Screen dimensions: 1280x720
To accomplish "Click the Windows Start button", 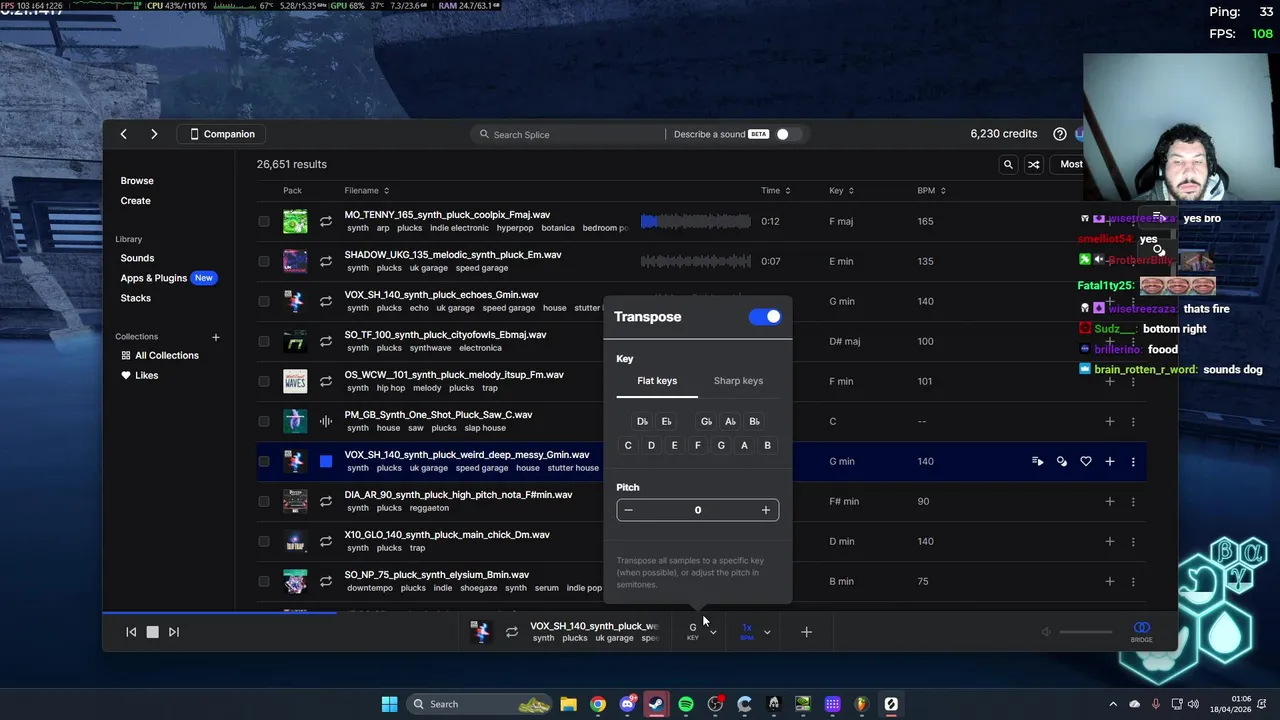I will 389,704.
